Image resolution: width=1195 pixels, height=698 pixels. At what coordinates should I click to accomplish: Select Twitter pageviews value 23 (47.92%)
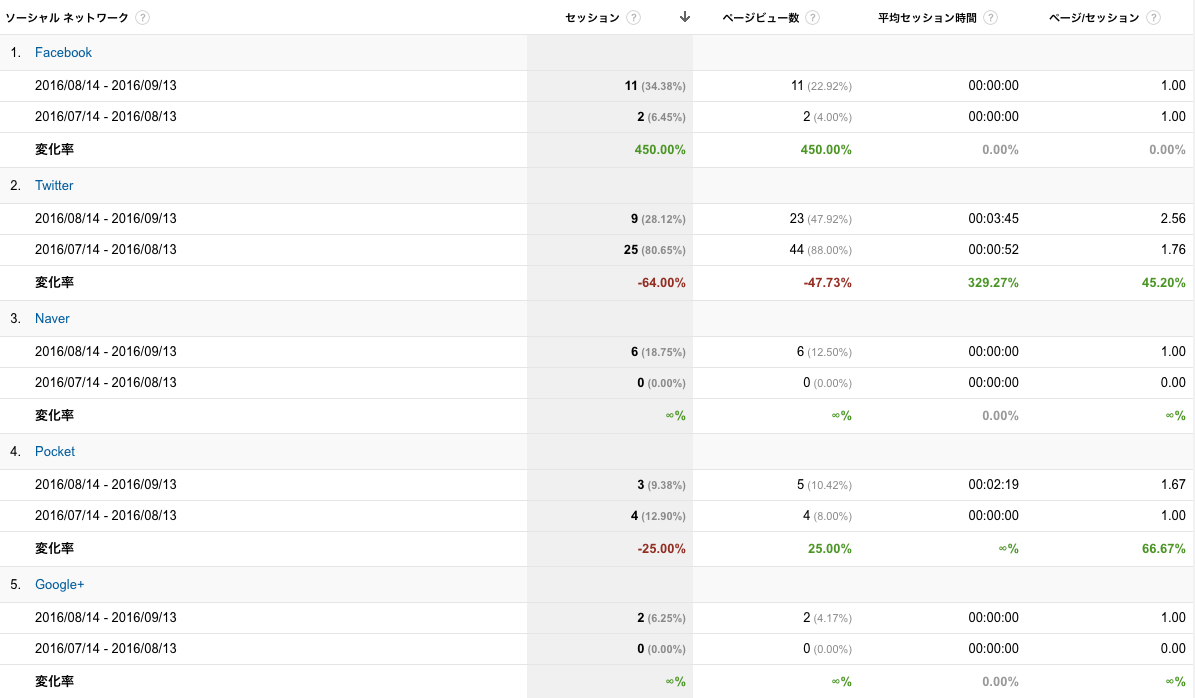click(821, 219)
